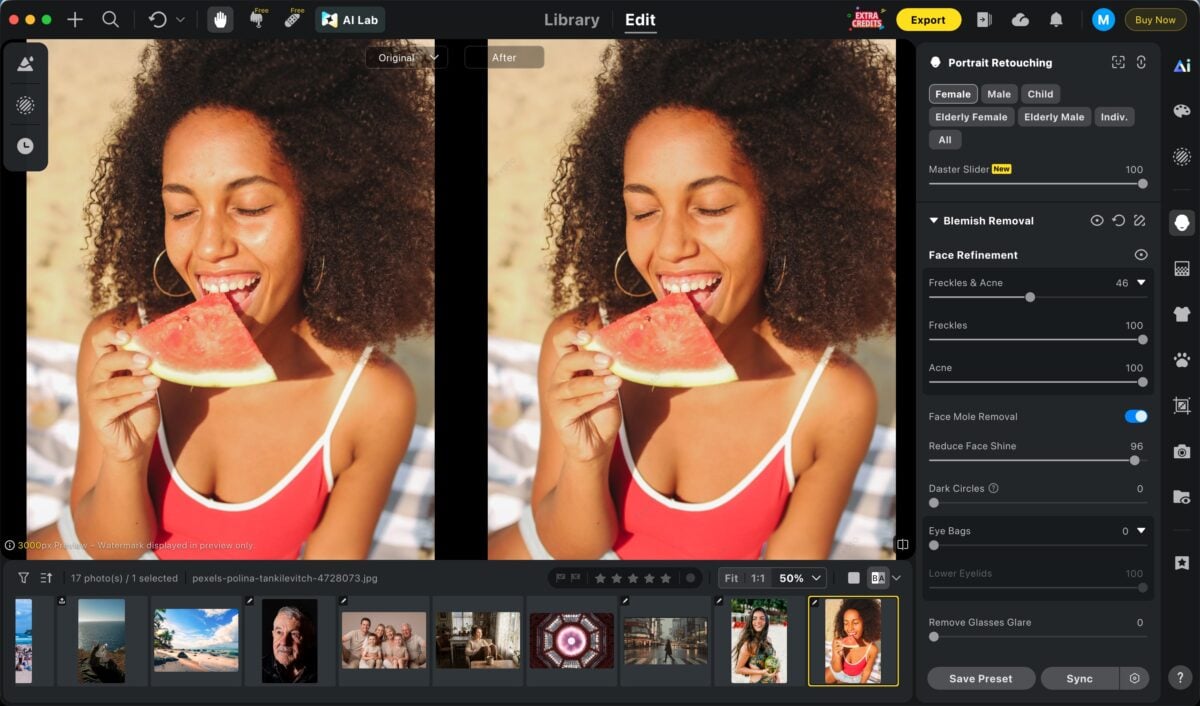Switch to the Library tab
The image size is (1200, 706).
point(572,19)
